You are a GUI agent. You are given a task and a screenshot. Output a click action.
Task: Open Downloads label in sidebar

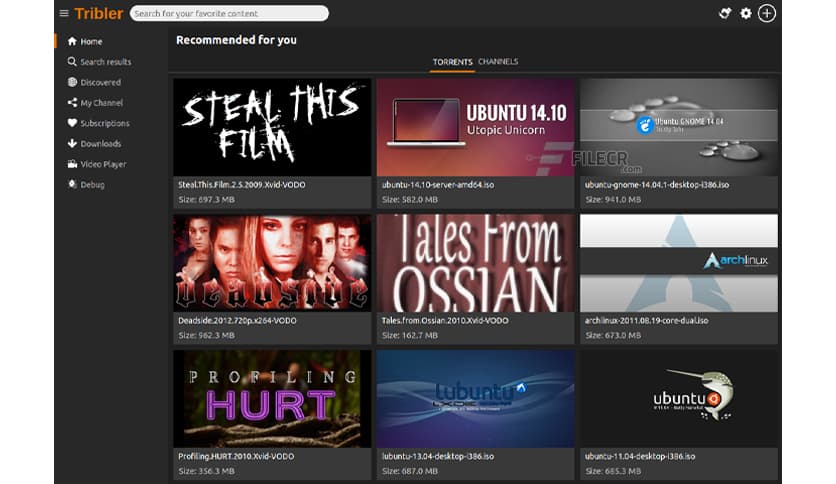click(101, 144)
